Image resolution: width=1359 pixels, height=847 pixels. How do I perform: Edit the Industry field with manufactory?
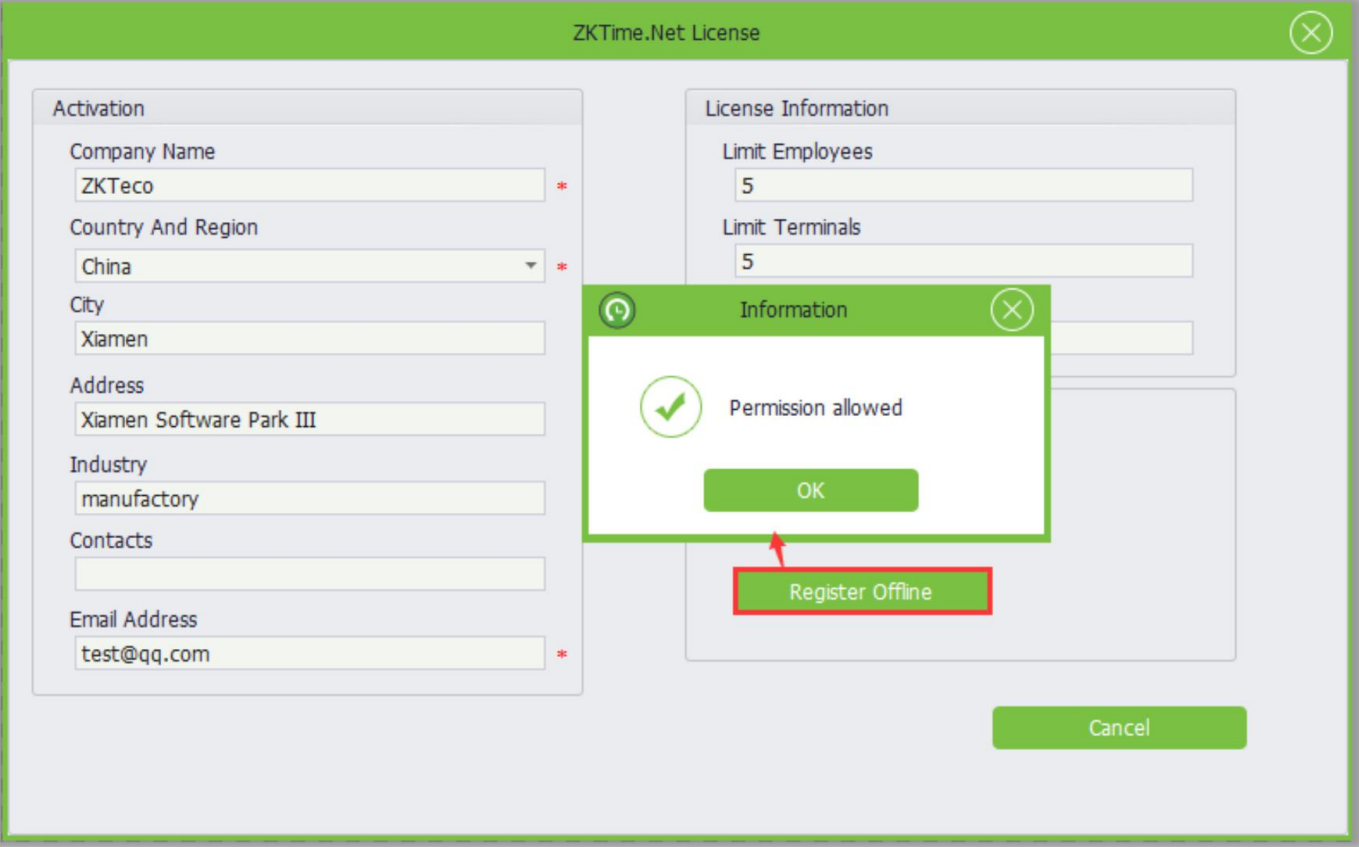pos(310,499)
